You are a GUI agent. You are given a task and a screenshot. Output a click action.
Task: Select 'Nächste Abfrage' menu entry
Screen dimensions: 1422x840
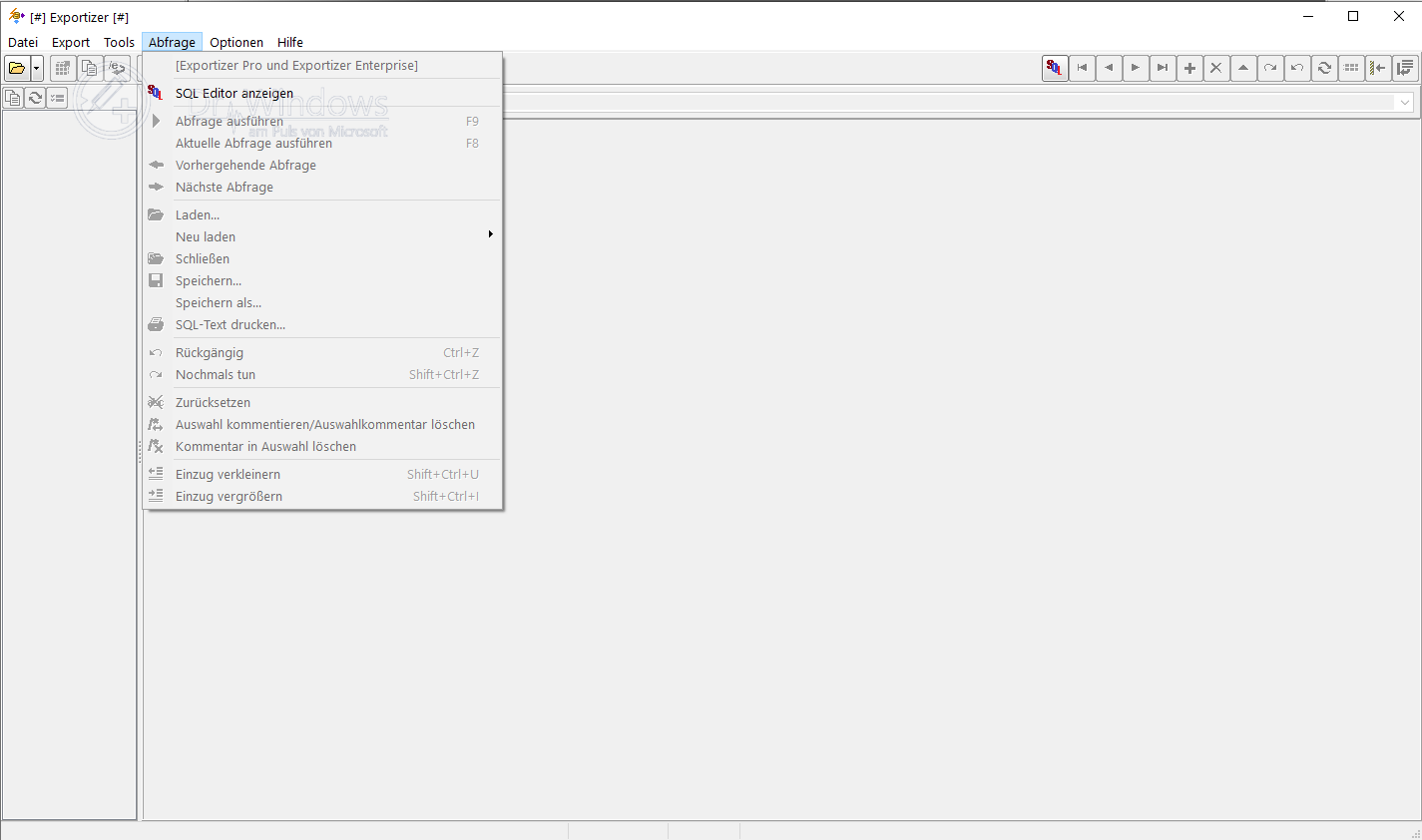322,187
